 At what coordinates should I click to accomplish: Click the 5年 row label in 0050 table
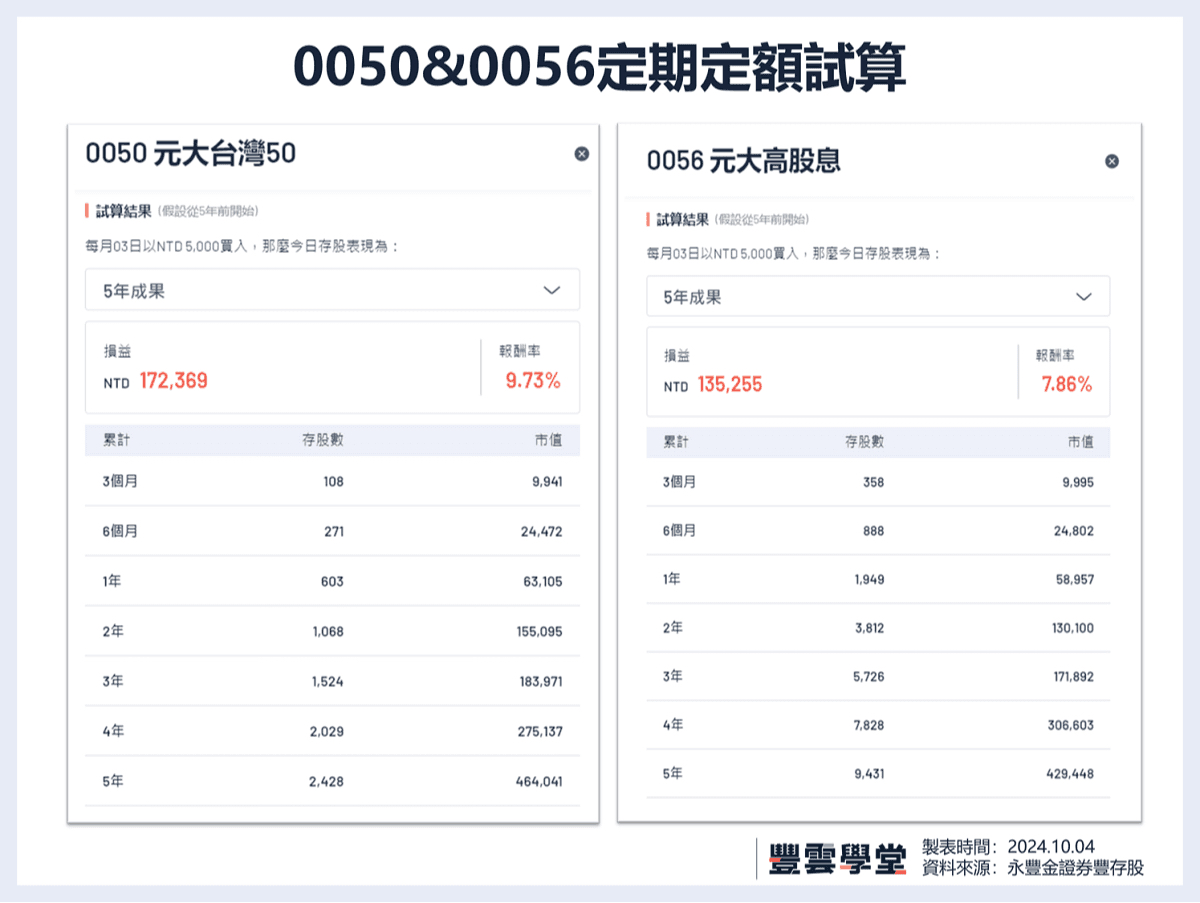pyautogui.click(x=113, y=781)
